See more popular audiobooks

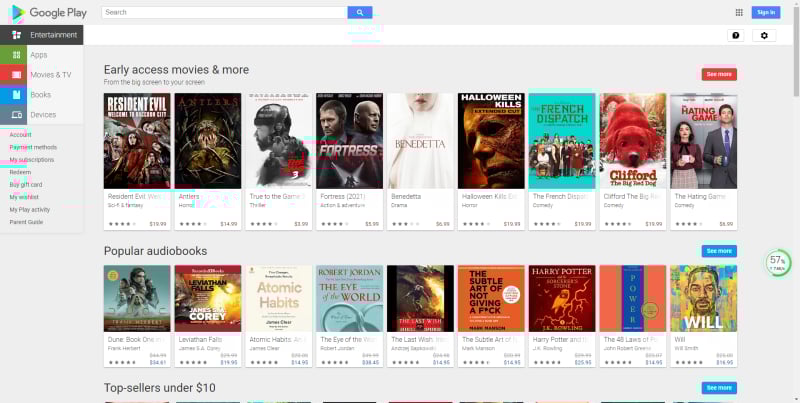[x=718, y=251]
